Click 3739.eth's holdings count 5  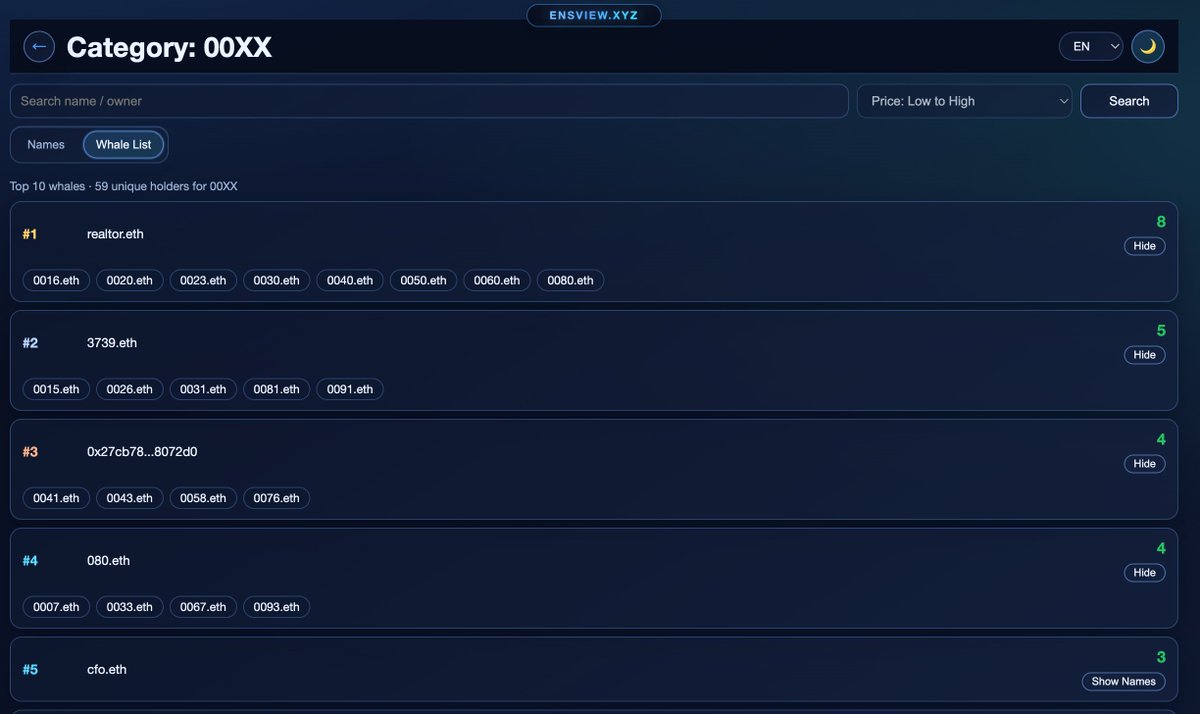click(x=1161, y=331)
